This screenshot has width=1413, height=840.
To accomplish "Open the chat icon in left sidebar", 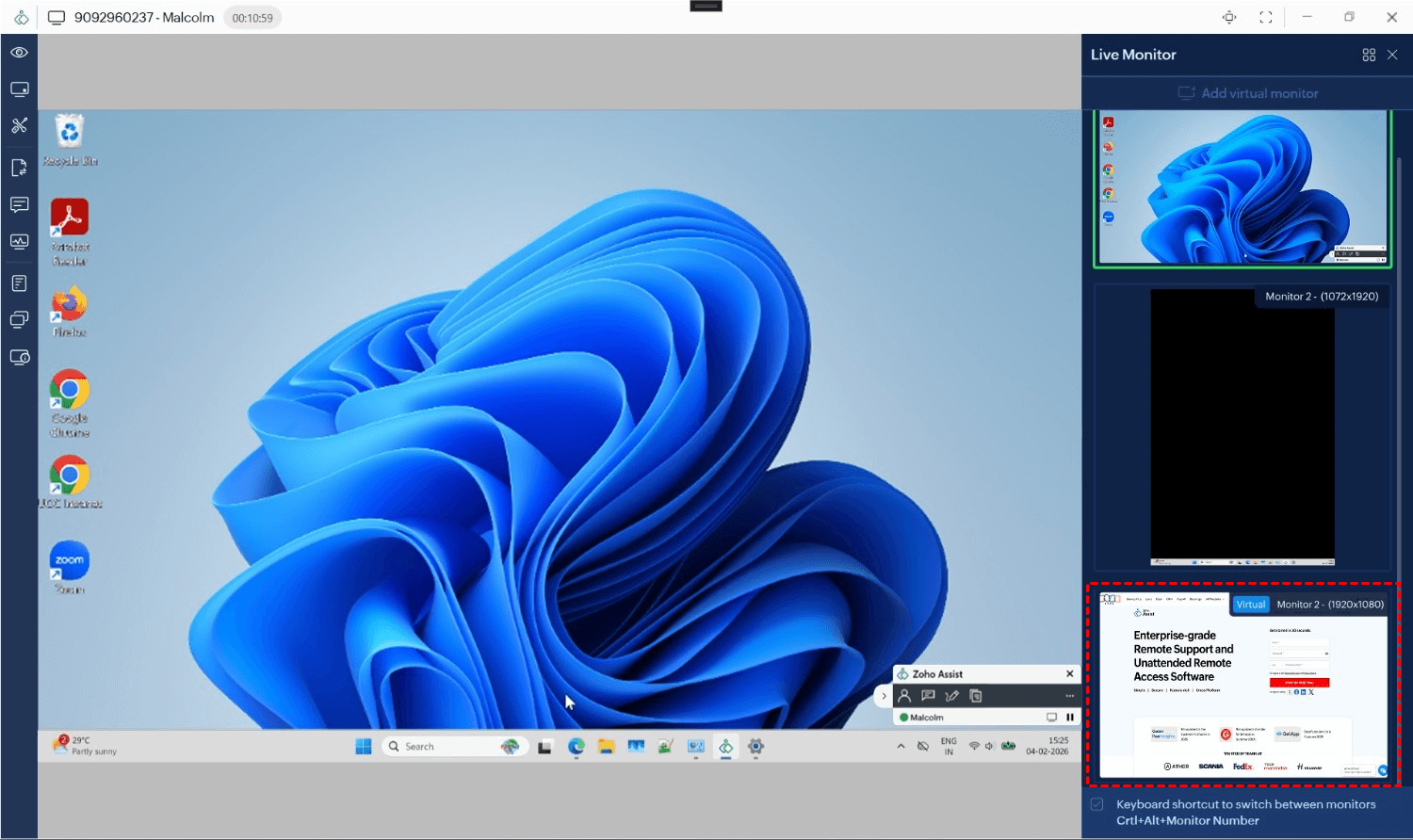I will click(19, 204).
